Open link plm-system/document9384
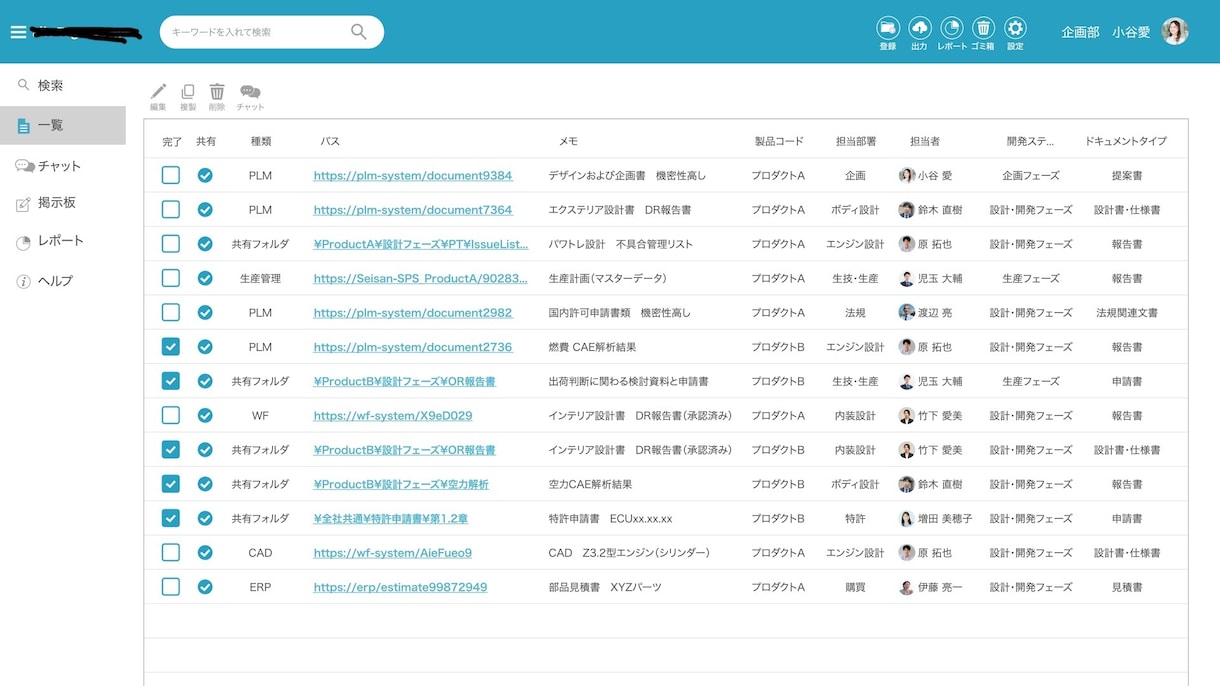The height and width of the screenshot is (686, 1220). point(413,175)
